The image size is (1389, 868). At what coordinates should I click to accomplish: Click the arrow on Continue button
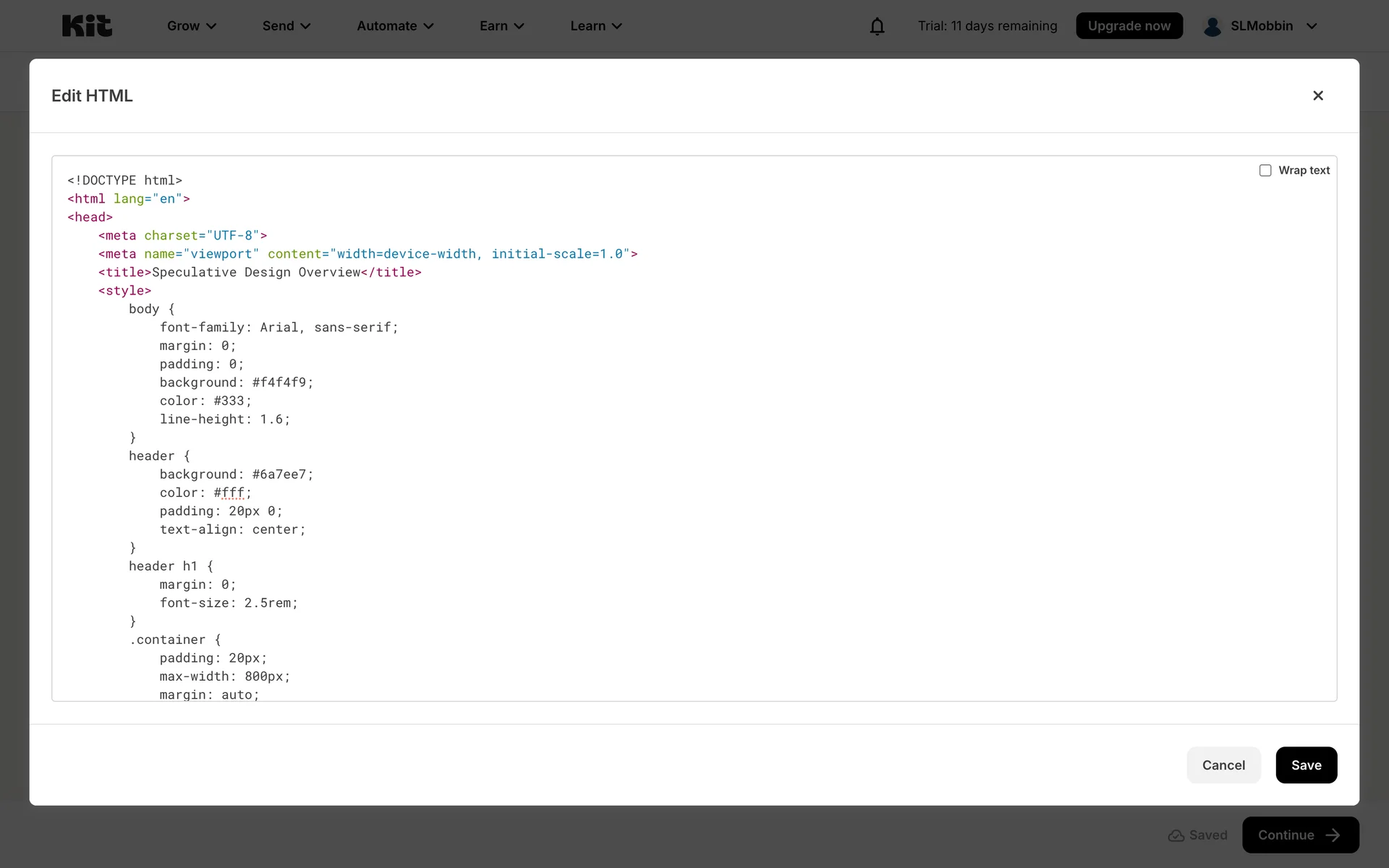(x=1333, y=835)
